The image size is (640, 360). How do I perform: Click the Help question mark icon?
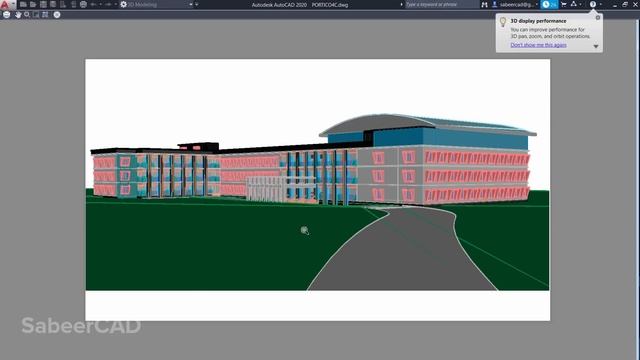pos(593,4)
